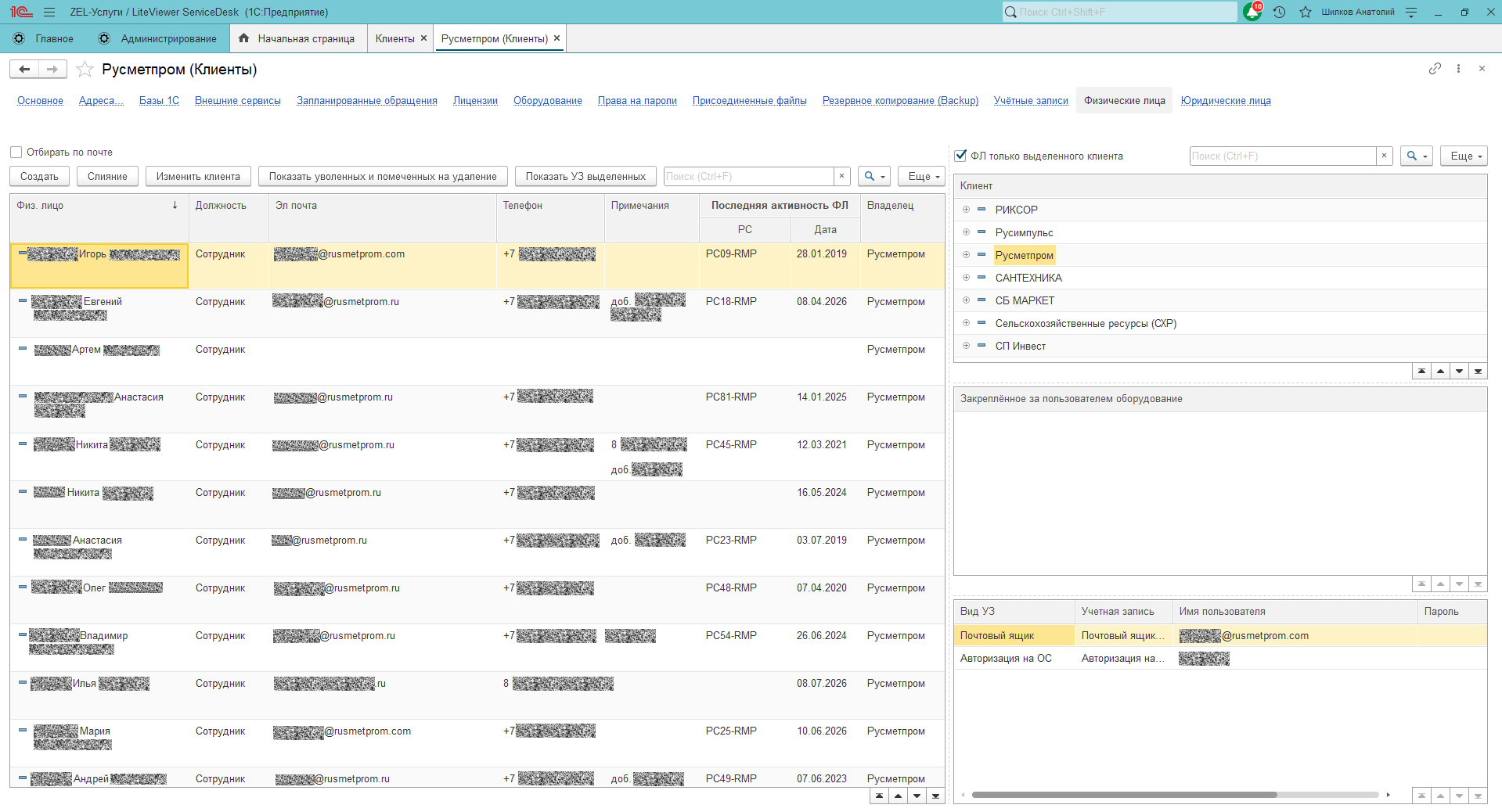
Task: Sort by the Физ. лицо column header
Action: pos(99,218)
